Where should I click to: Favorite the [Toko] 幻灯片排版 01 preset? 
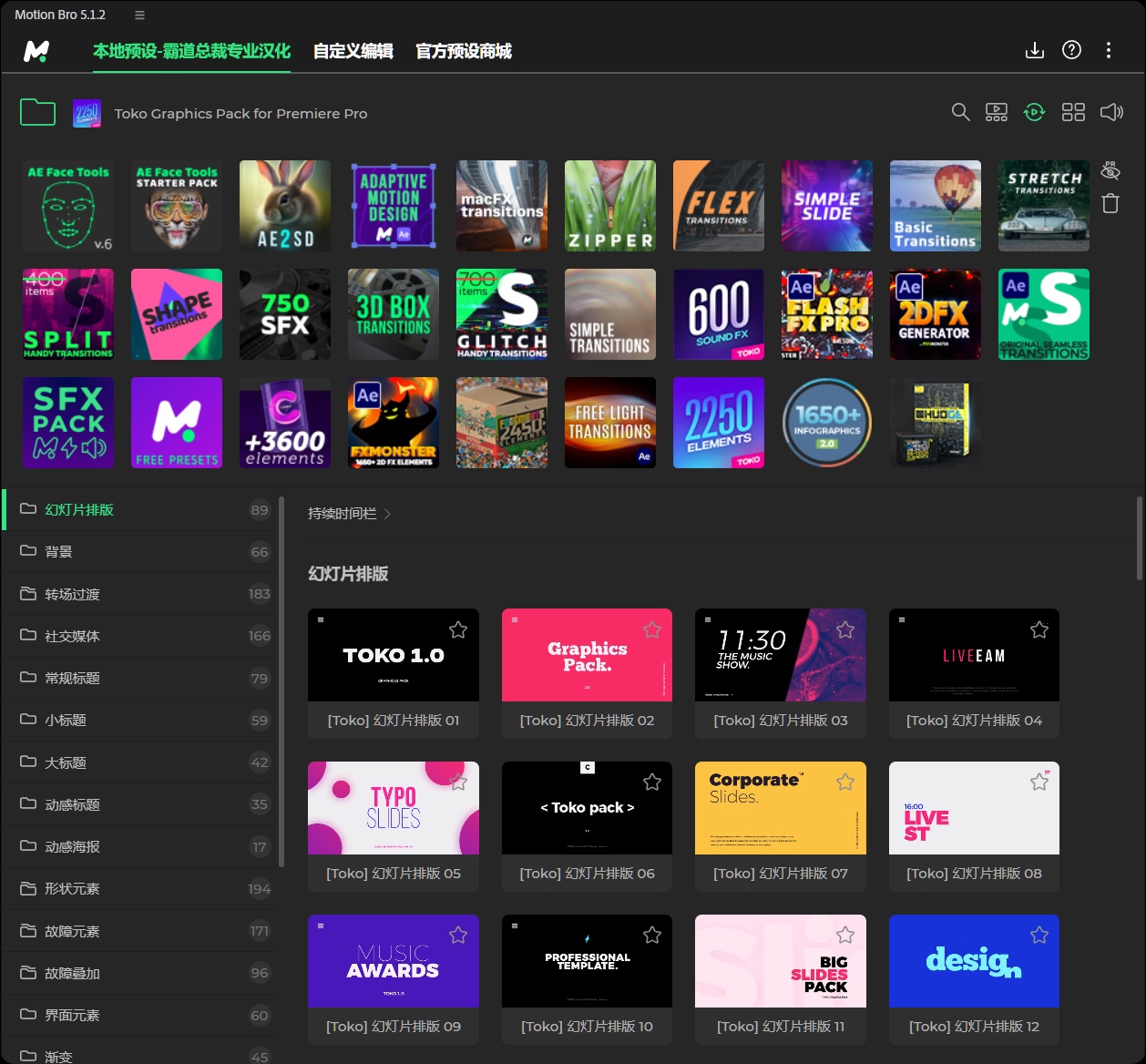pos(458,629)
